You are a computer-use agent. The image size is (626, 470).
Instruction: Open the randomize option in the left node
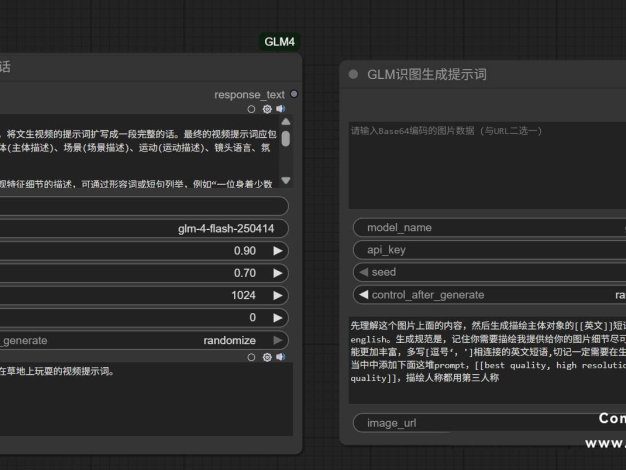click(144, 340)
